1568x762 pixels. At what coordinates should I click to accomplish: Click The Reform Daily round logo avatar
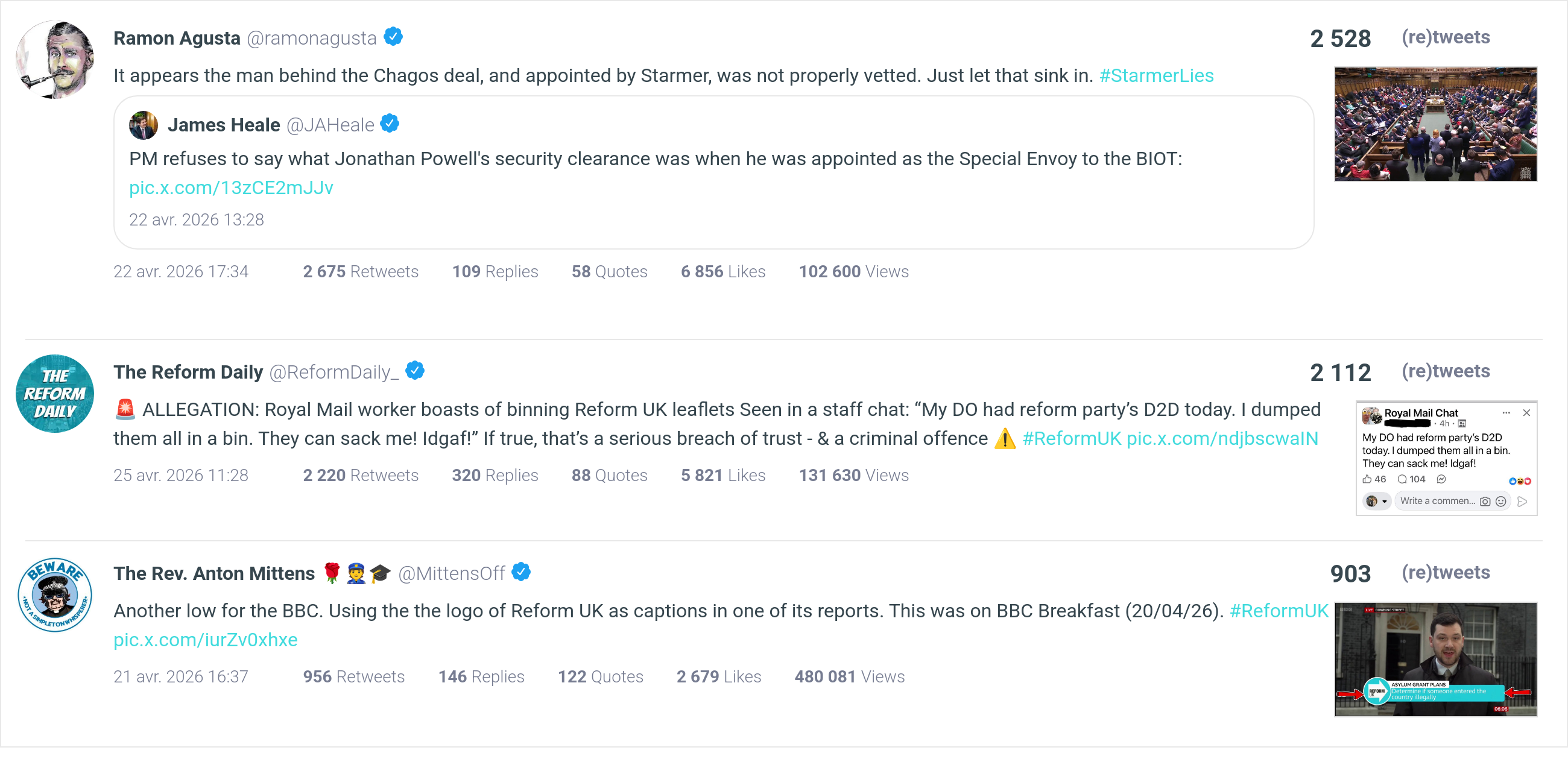55,394
